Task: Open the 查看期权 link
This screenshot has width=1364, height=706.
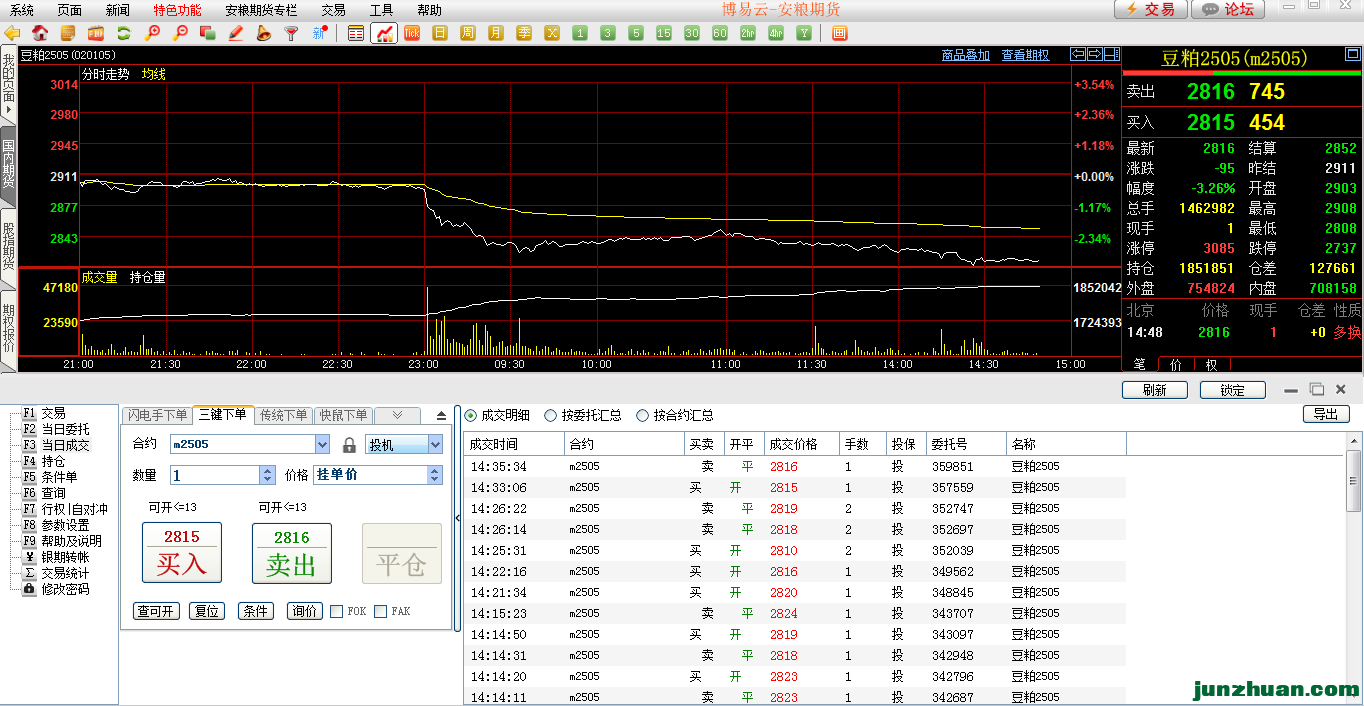Action: click(1026, 55)
